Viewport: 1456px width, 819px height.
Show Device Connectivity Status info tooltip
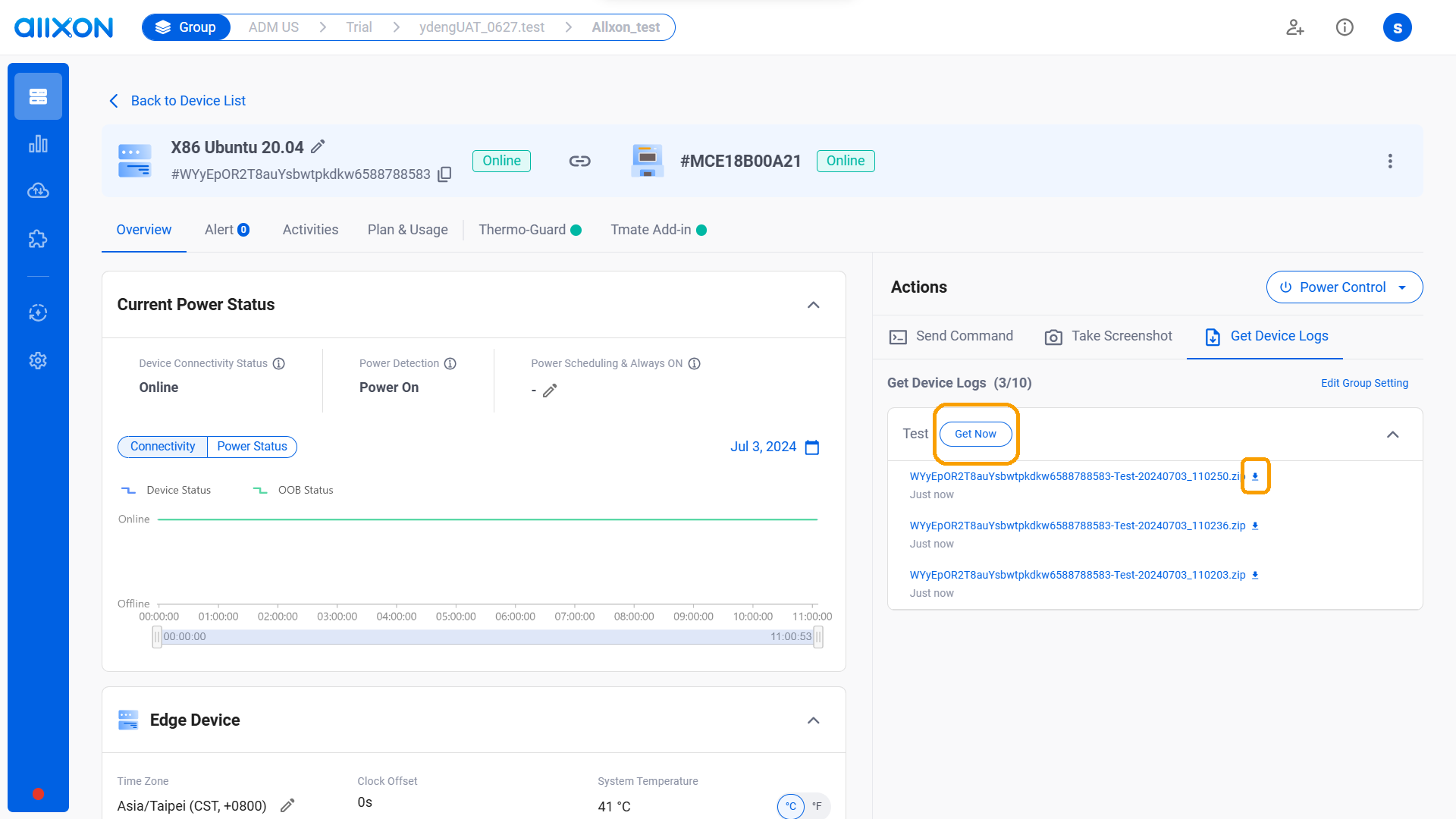point(279,363)
